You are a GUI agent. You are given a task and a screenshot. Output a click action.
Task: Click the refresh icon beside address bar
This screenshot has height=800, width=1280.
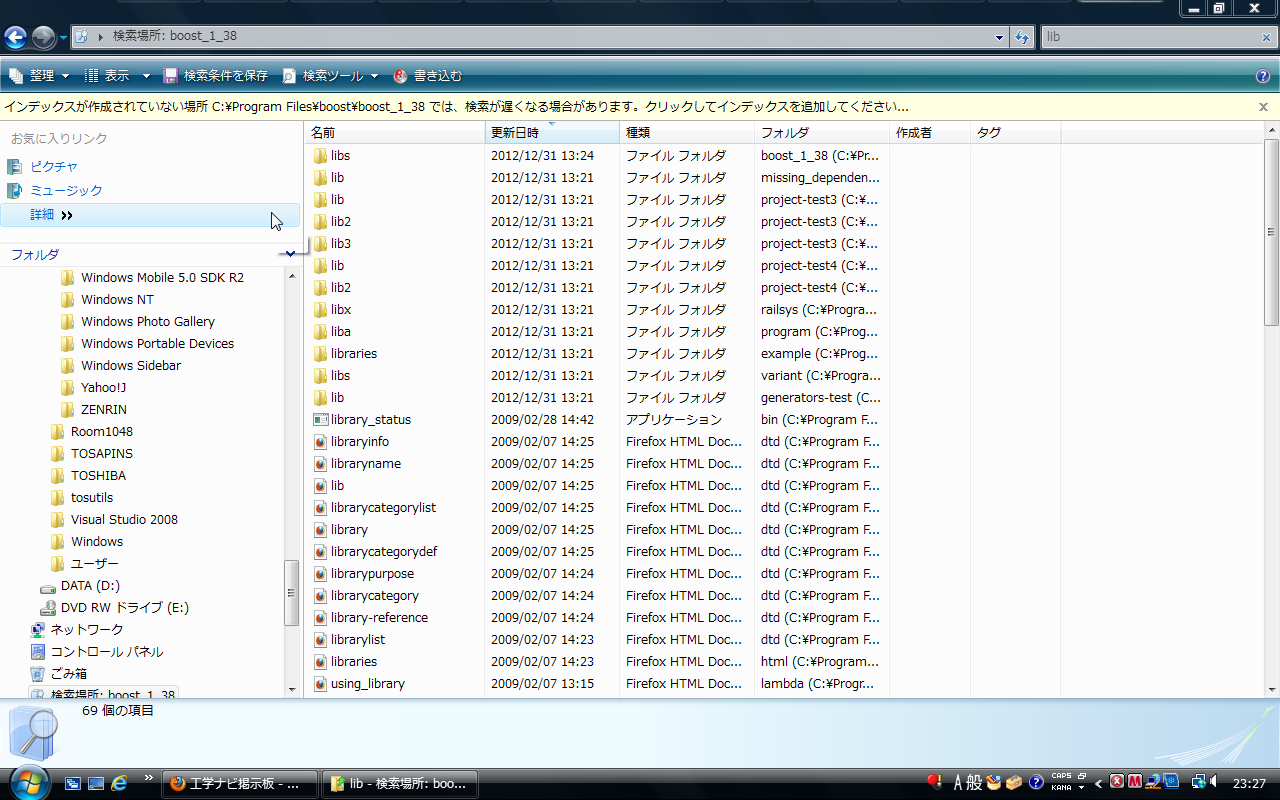1022,38
